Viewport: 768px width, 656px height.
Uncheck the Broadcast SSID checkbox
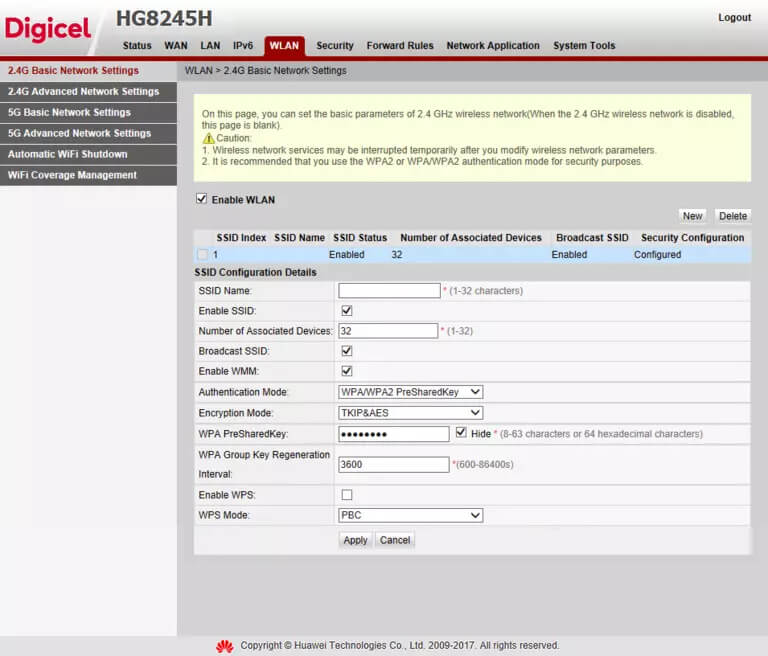(x=347, y=351)
